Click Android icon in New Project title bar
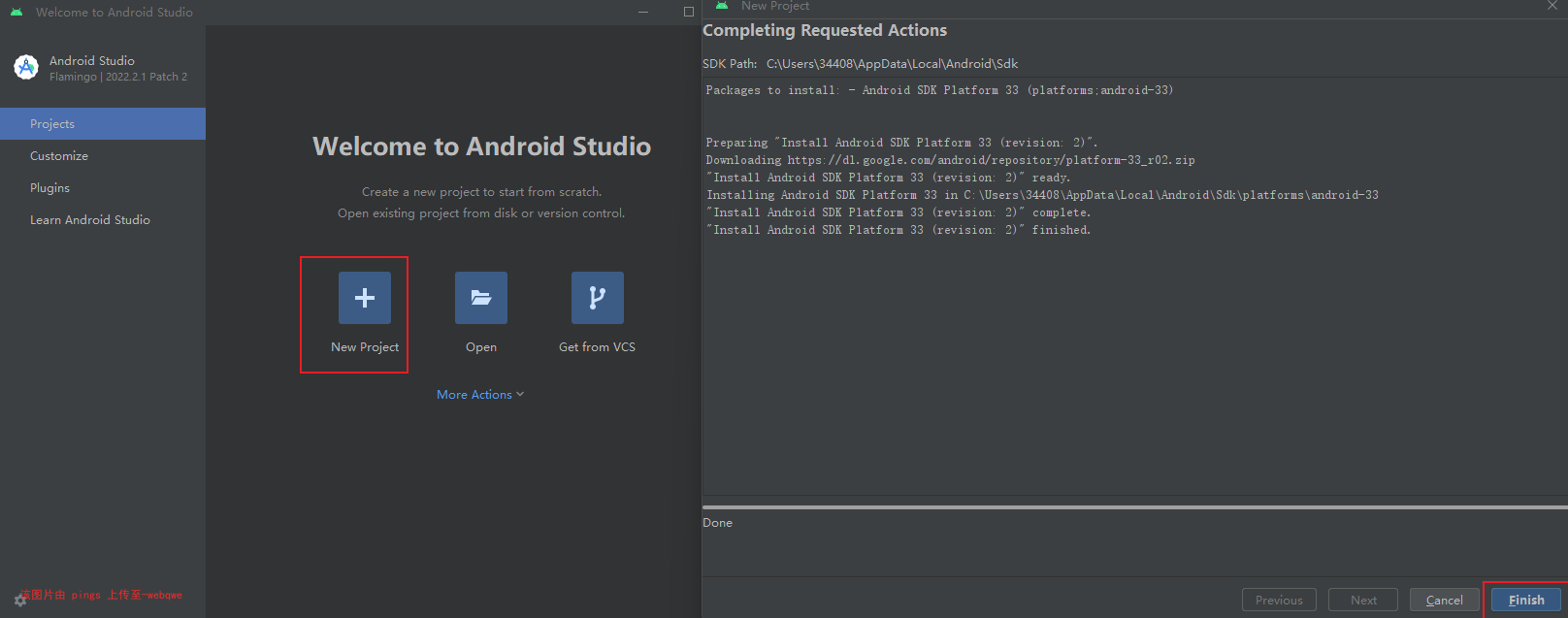The image size is (1568, 618). 722,5
